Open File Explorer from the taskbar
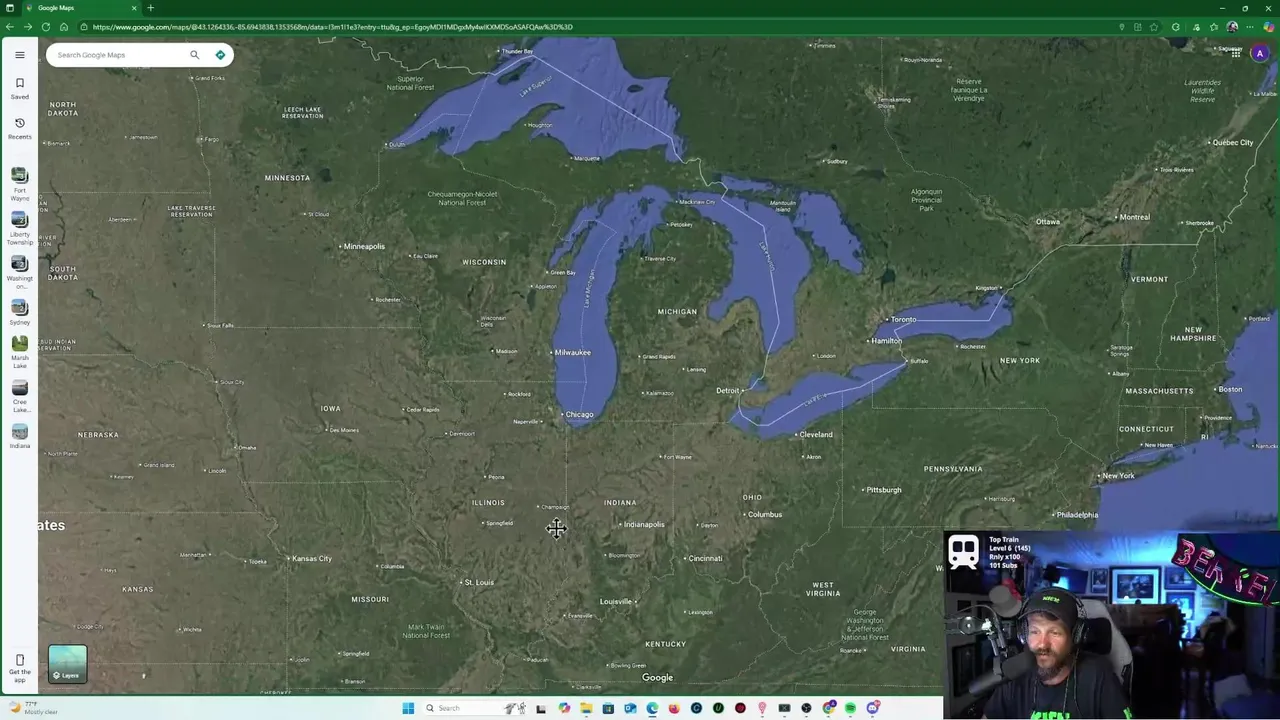This screenshot has width=1280, height=720. (586, 708)
